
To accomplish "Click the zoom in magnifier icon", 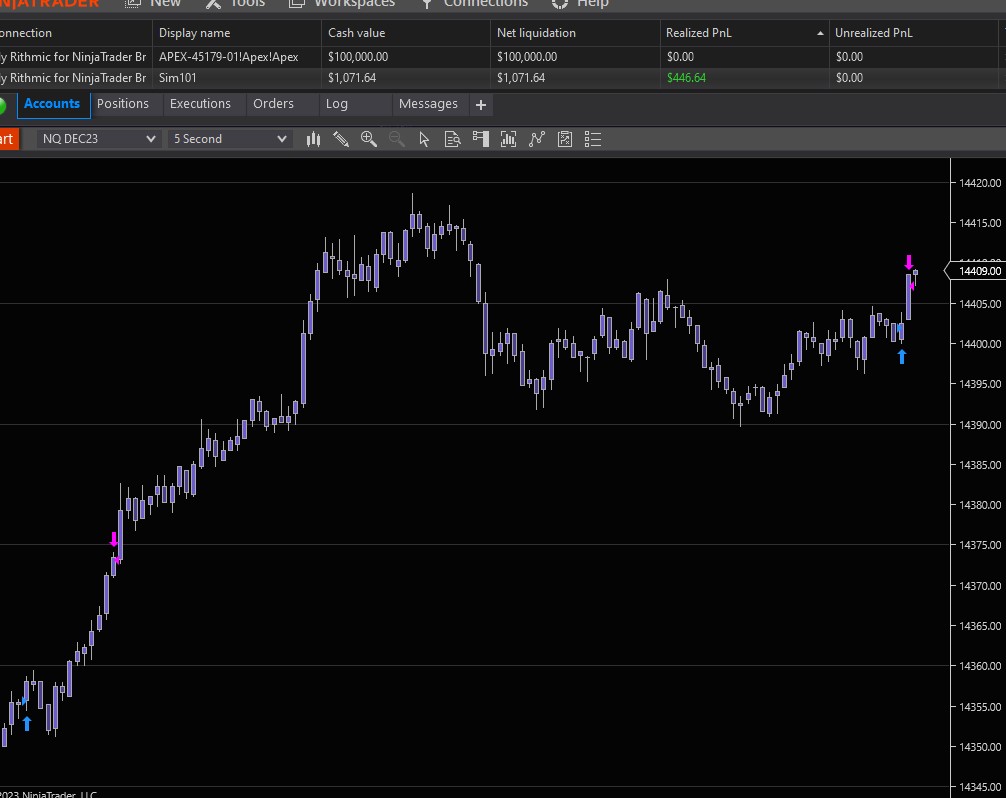I will [x=369, y=139].
